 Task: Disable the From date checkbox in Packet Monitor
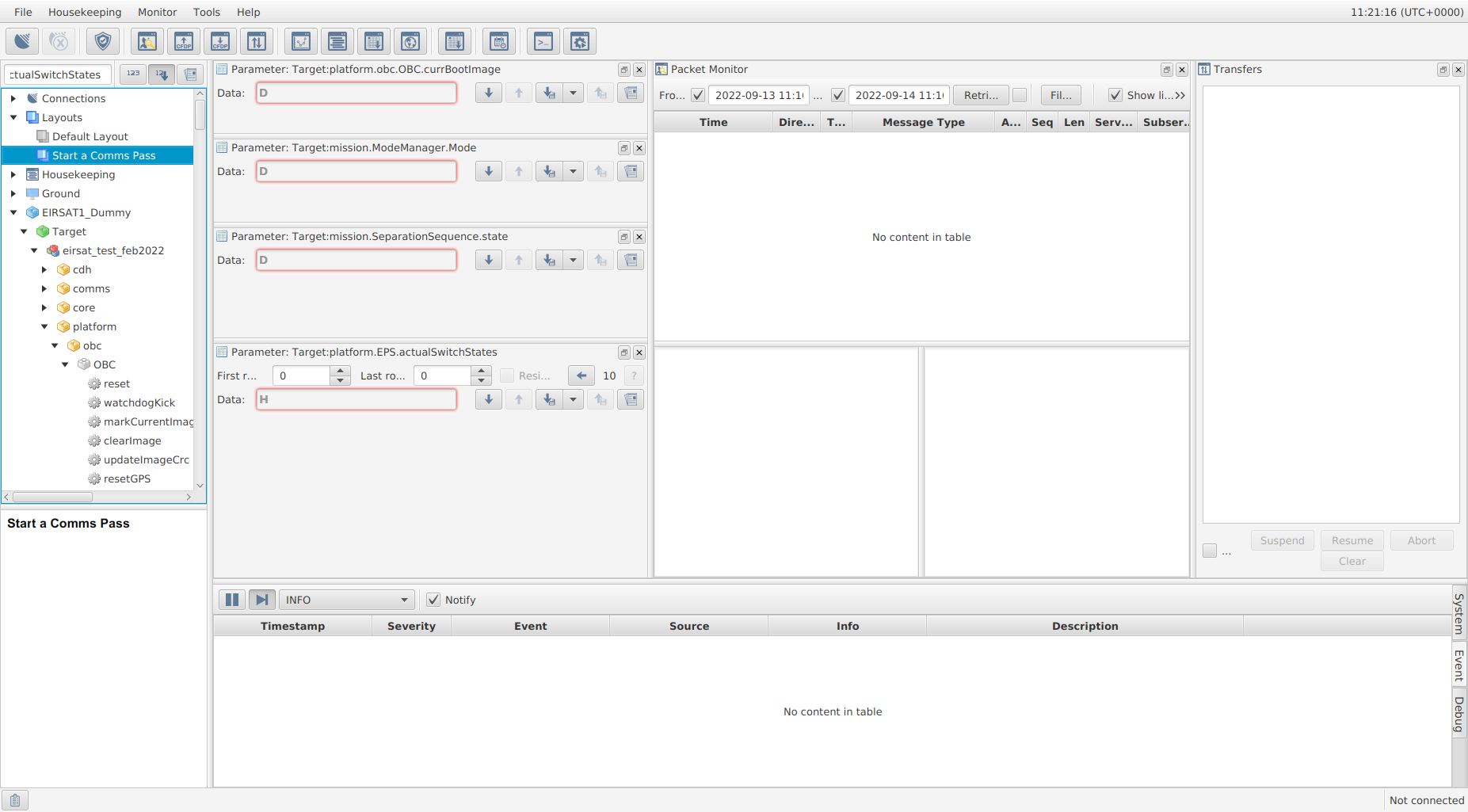coord(698,94)
